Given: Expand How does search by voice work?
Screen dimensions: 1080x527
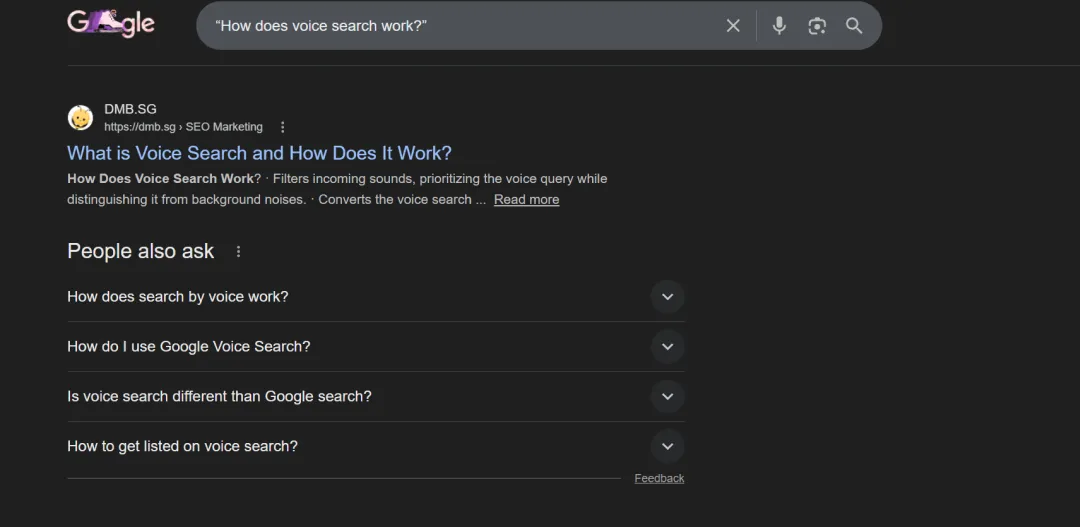Looking at the screenshot, I should pos(375,296).
